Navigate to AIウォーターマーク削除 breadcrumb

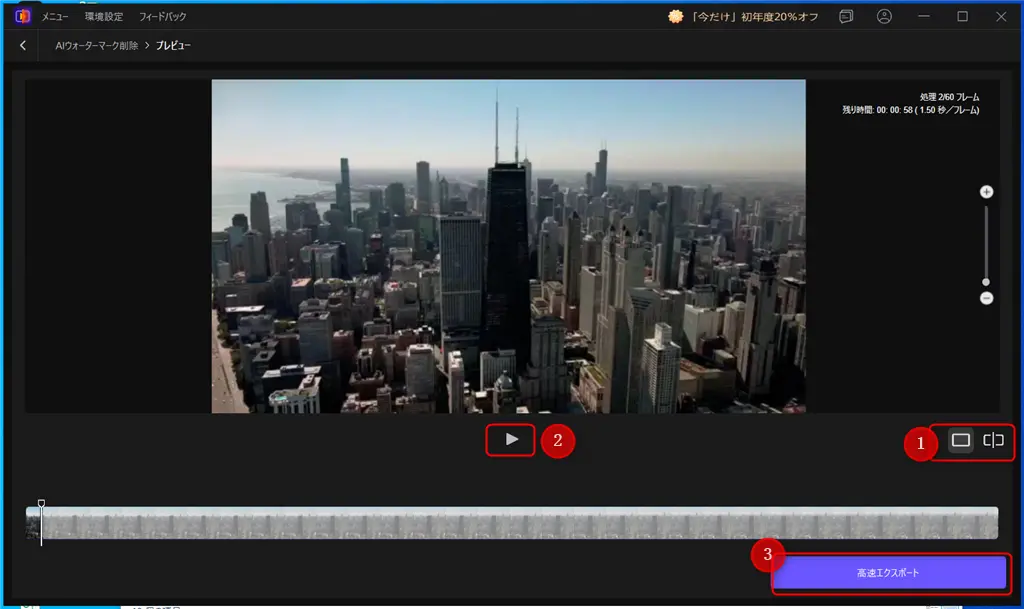click(x=96, y=46)
